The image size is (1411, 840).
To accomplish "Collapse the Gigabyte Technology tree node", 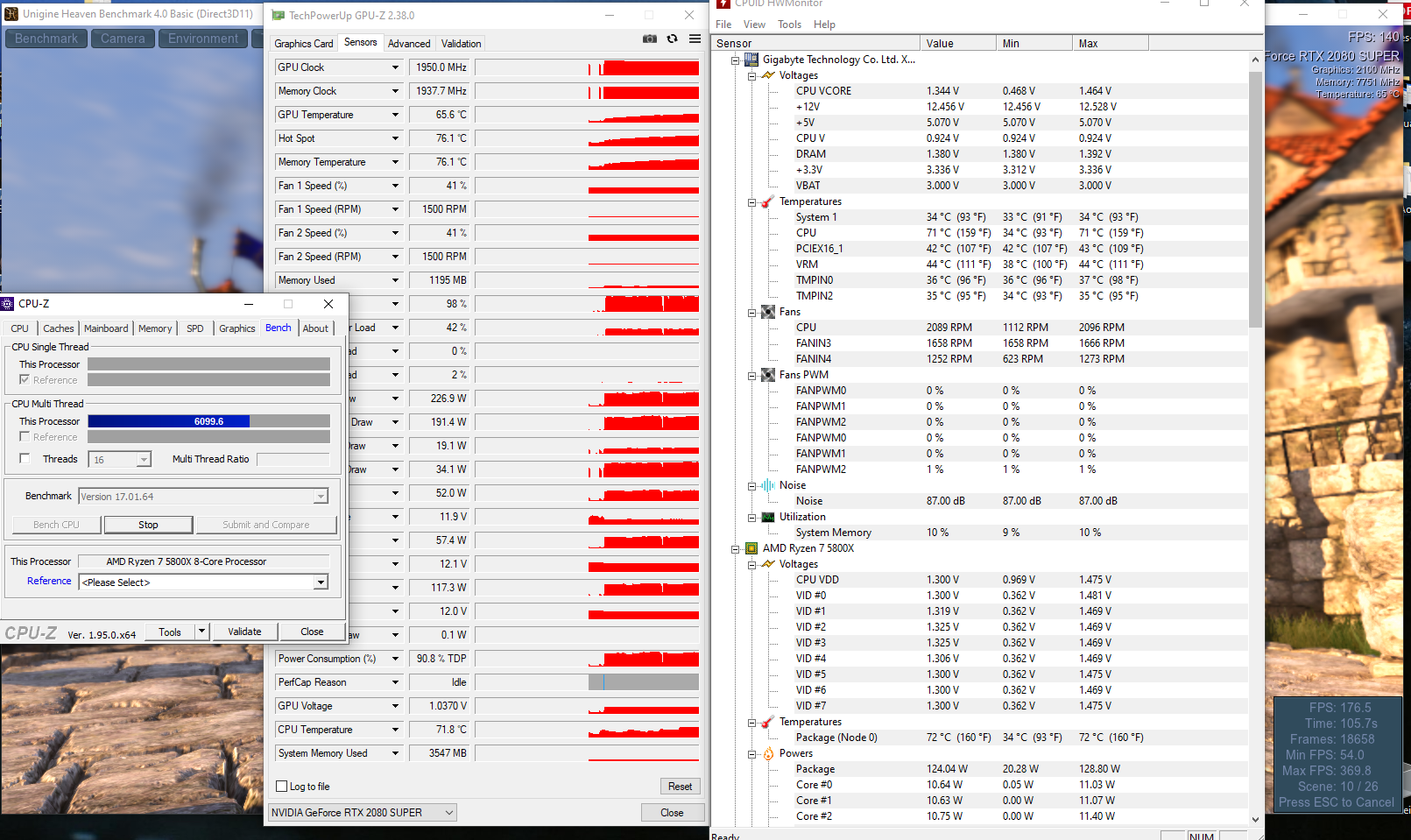I will (x=735, y=60).
